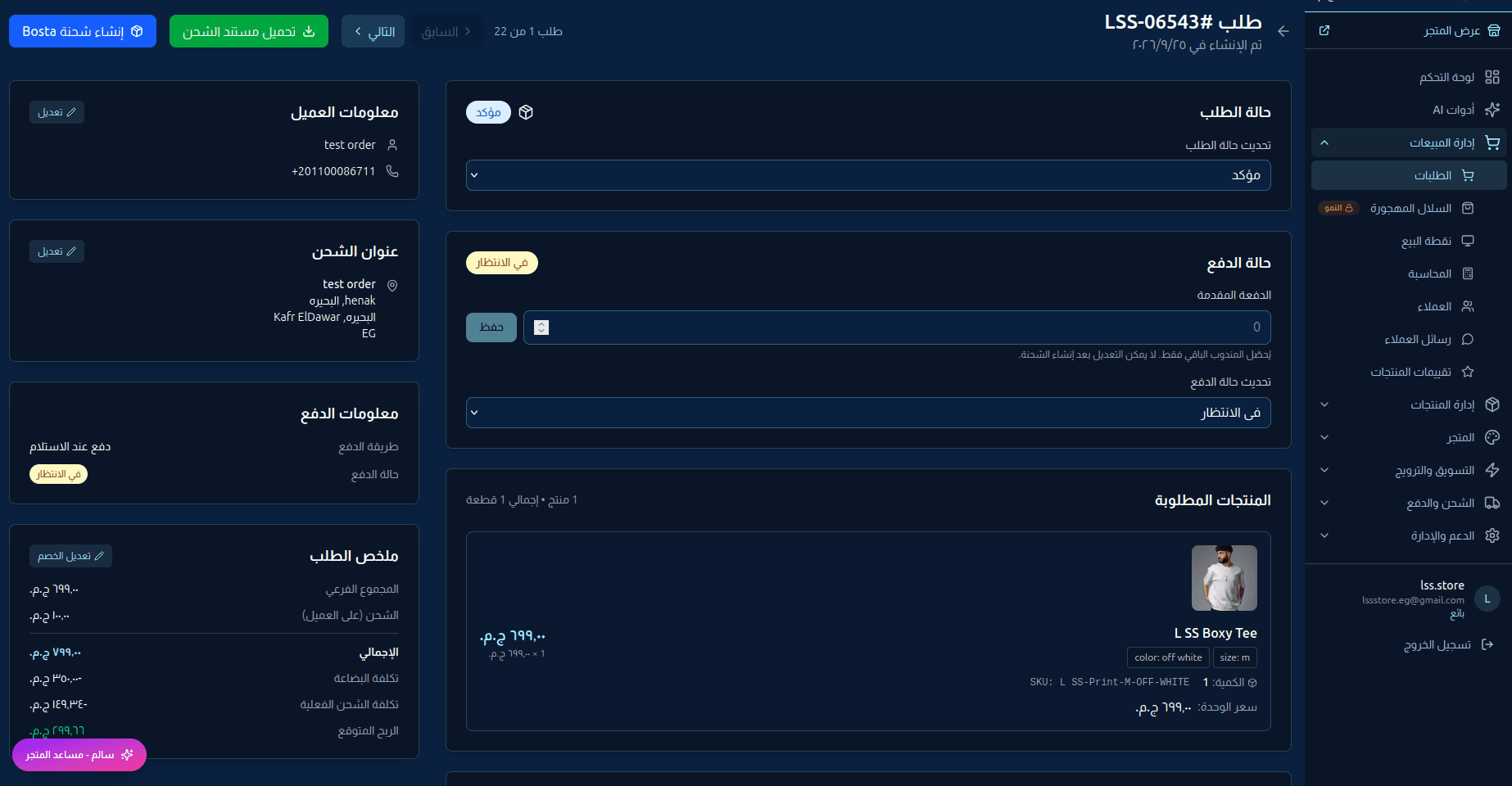This screenshot has width=1512, height=786.
Task: Click the logout icon beside تسجيل الخروج
Action: tap(1487, 645)
